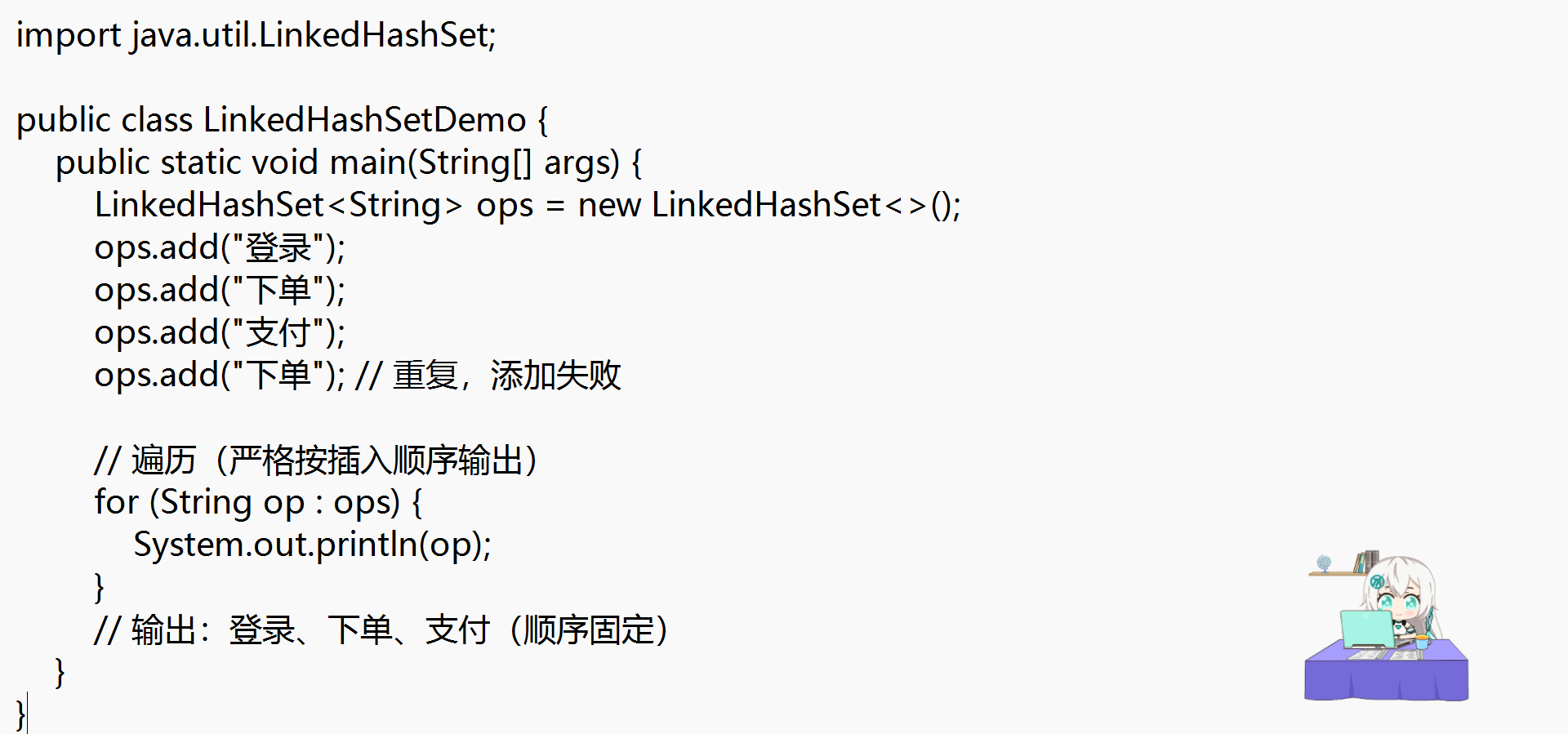Click the String generic type in declaration
This screenshot has height=734, width=1568.
tap(395, 205)
